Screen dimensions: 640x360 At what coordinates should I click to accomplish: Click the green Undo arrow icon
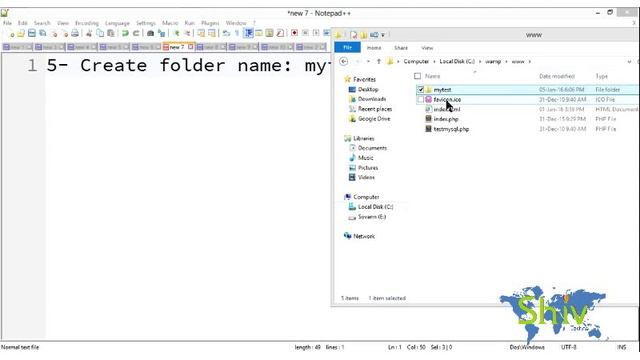[125, 33]
